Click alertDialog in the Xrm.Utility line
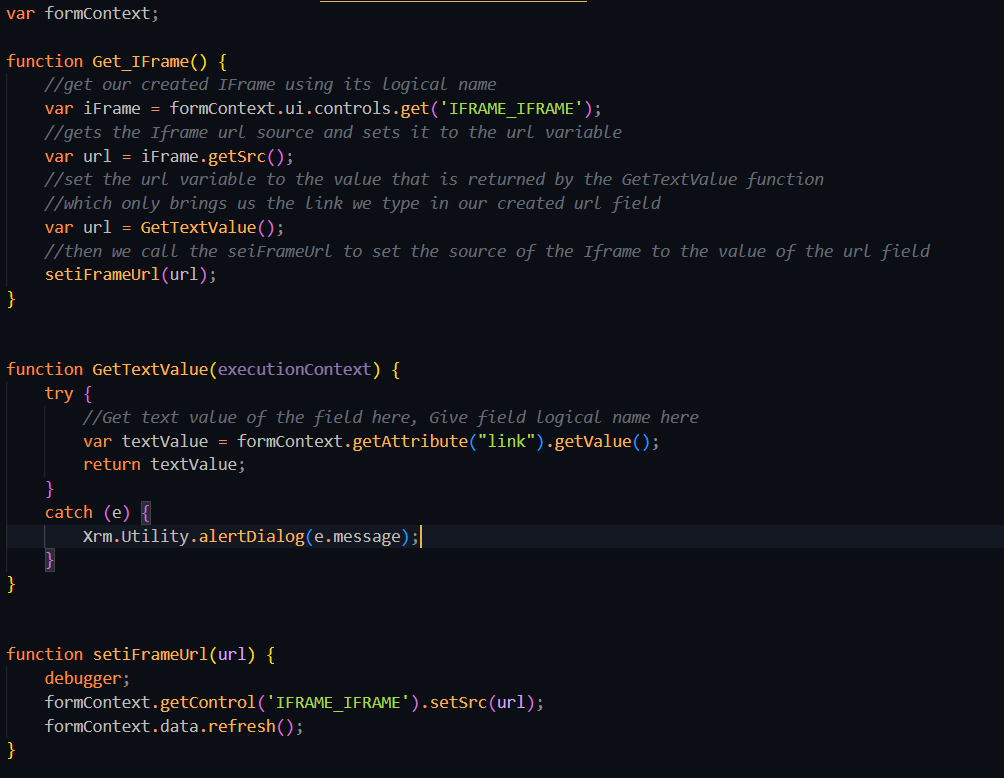The width and height of the screenshot is (1004, 778). click(251, 536)
